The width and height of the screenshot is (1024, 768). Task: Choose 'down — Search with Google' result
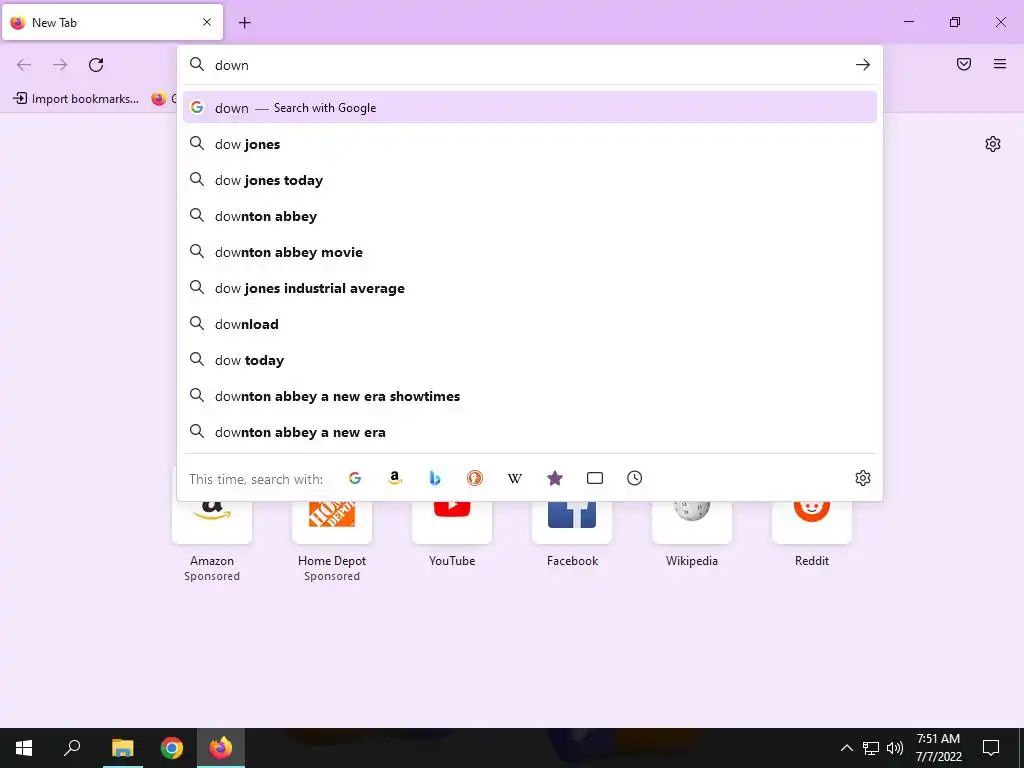click(x=530, y=108)
